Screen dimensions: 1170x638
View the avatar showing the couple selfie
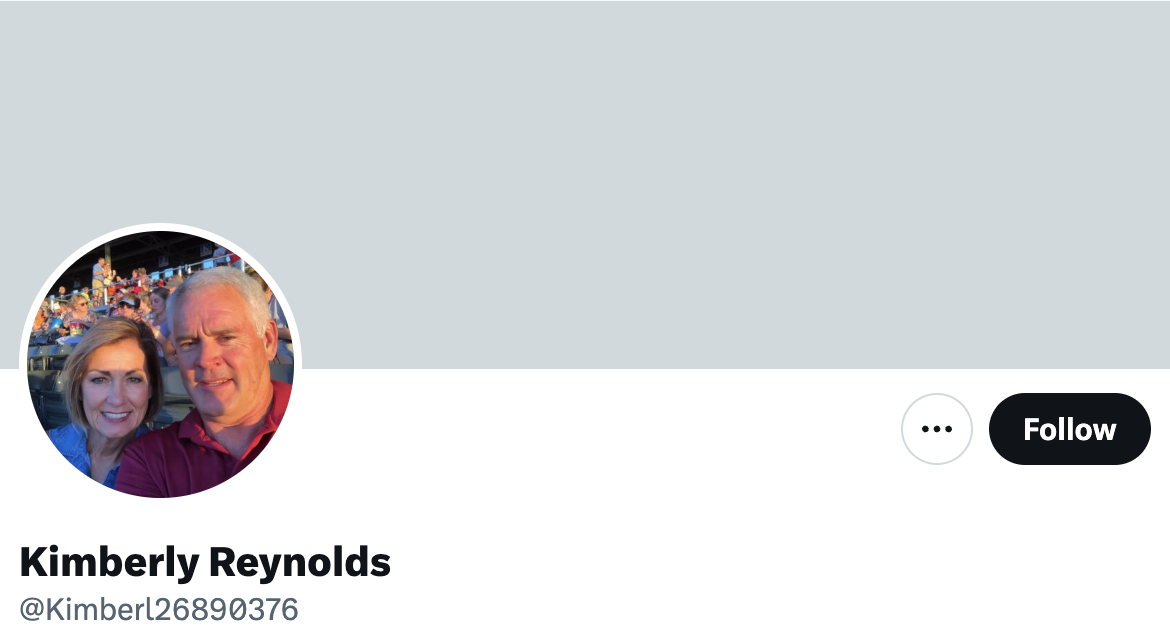(160, 363)
